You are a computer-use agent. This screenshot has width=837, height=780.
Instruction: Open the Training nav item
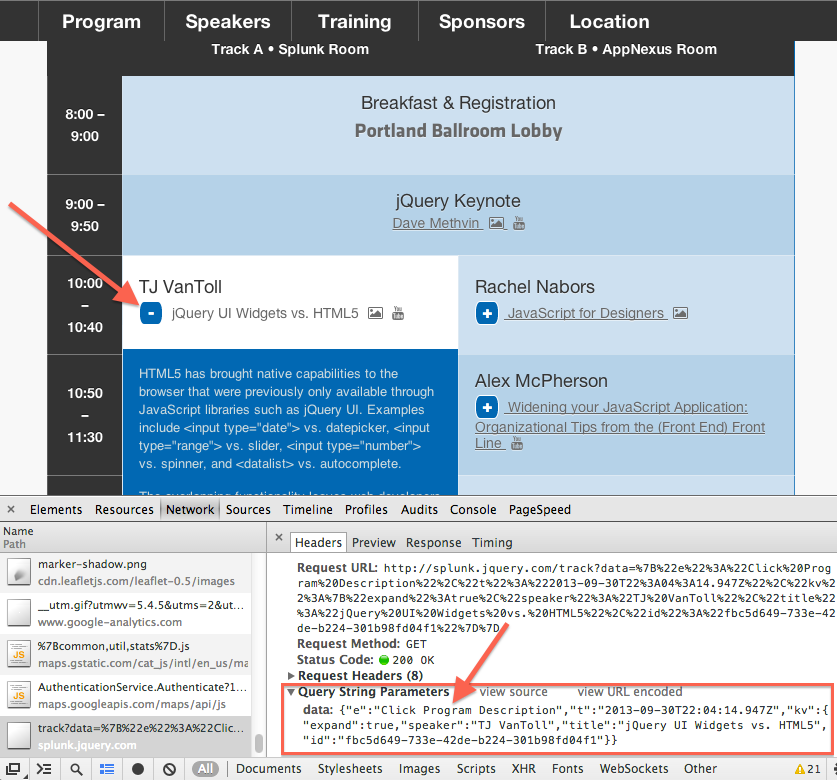tap(355, 21)
